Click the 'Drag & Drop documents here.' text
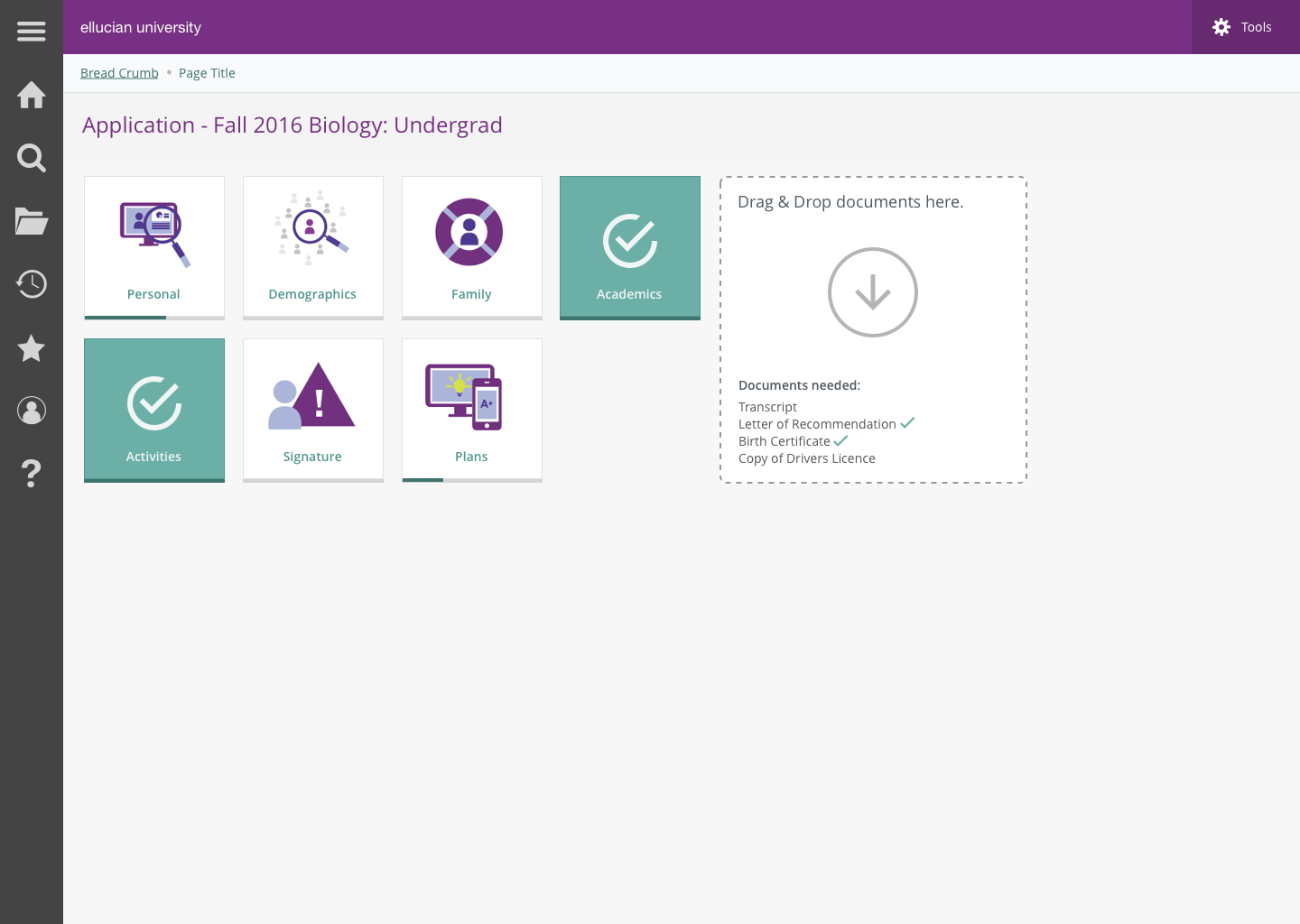 [x=850, y=202]
